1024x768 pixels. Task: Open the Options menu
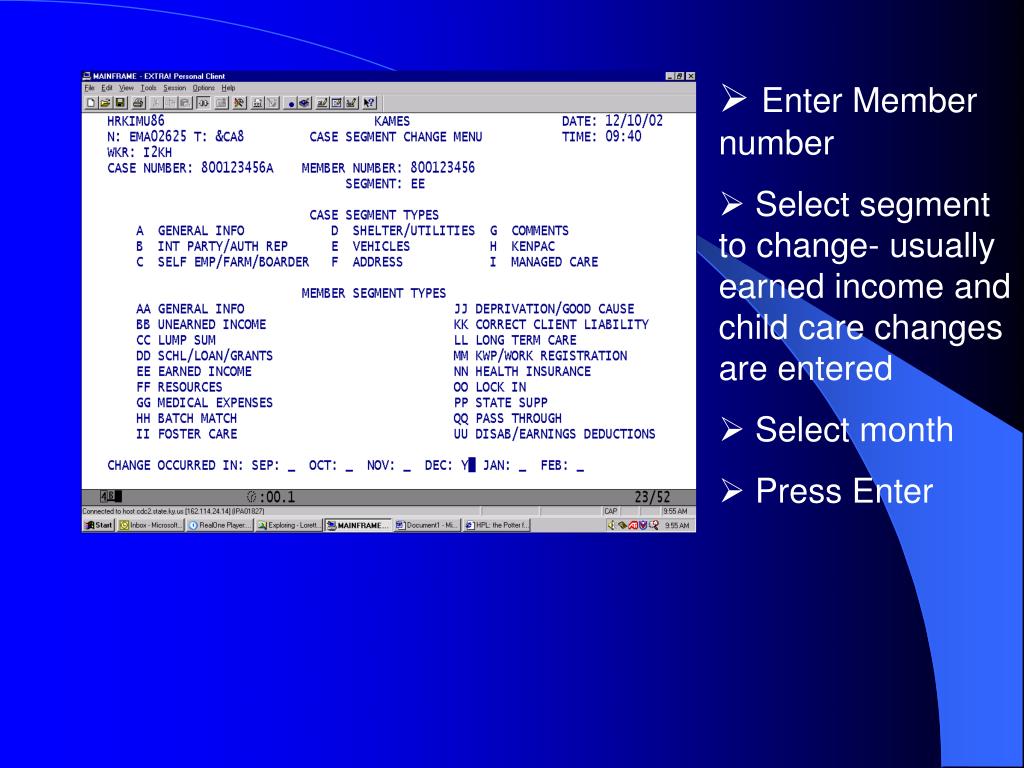[204, 88]
